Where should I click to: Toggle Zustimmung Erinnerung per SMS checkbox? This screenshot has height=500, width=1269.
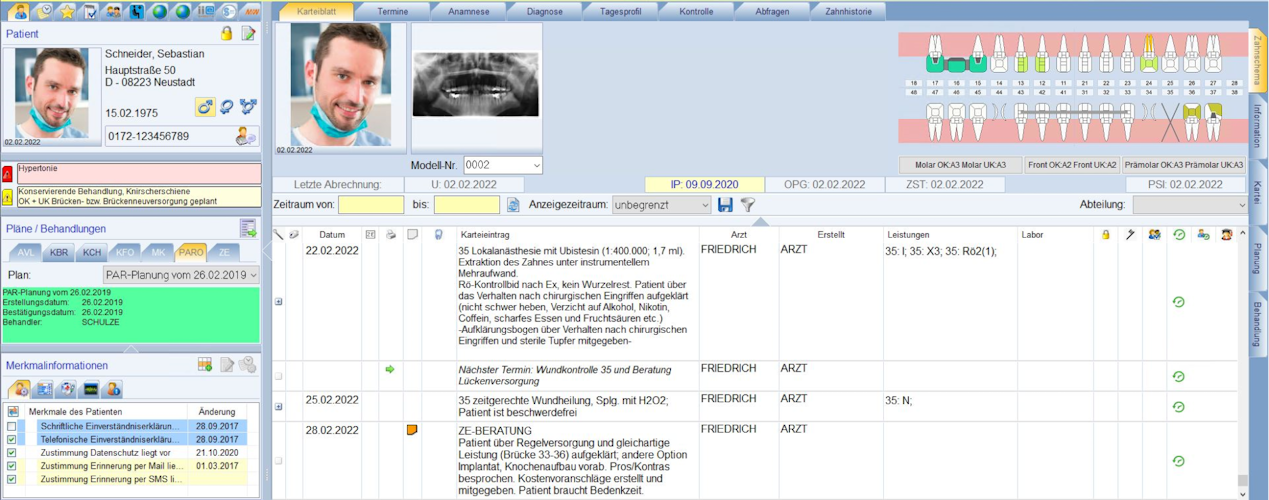click(x=12, y=479)
